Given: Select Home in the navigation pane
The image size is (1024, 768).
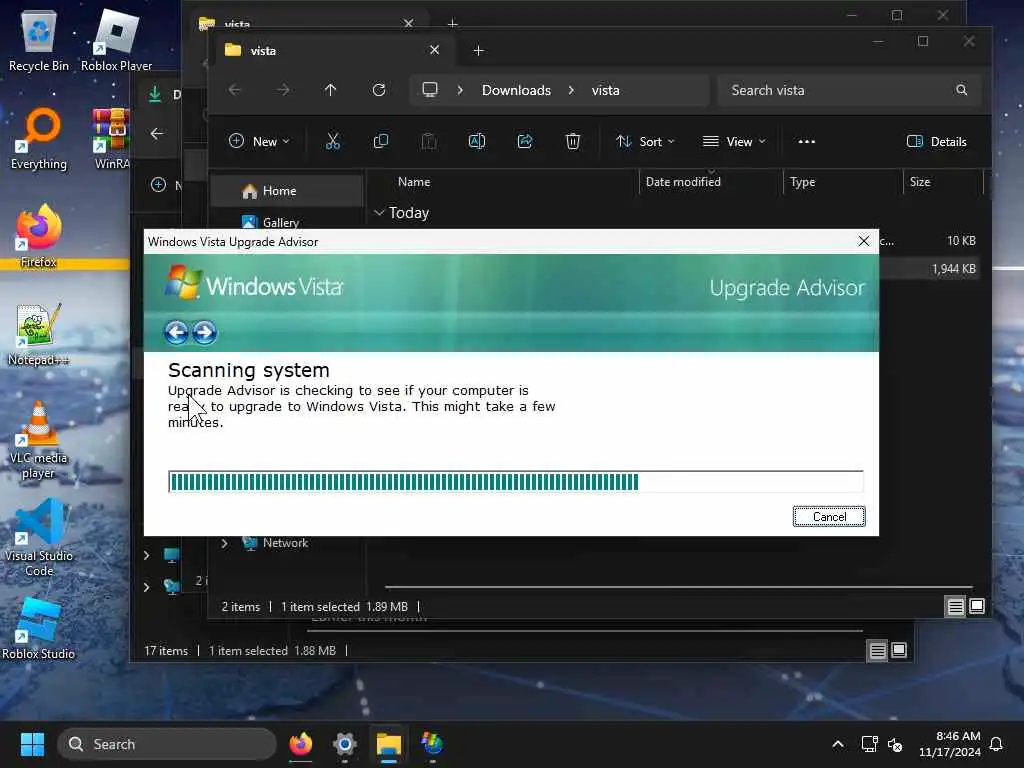Looking at the screenshot, I should (287, 191).
